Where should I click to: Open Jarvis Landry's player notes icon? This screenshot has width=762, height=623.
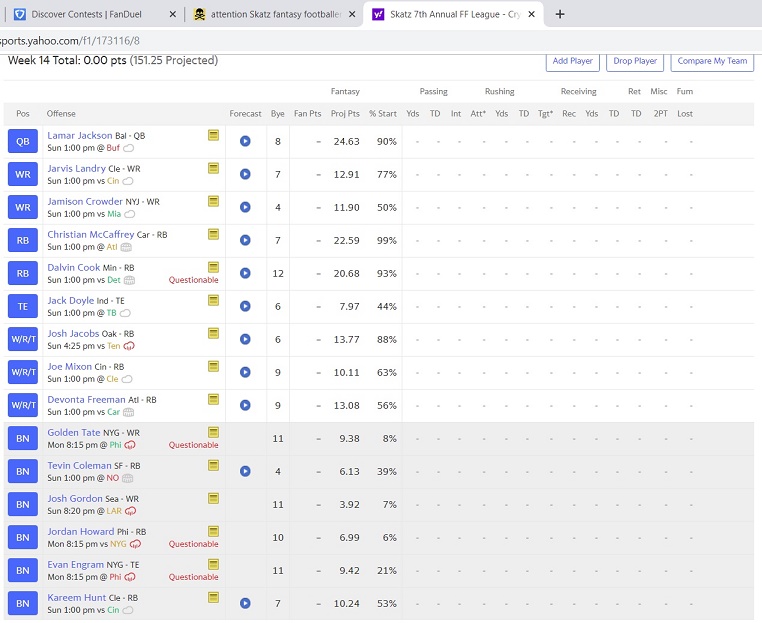coord(213,168)
